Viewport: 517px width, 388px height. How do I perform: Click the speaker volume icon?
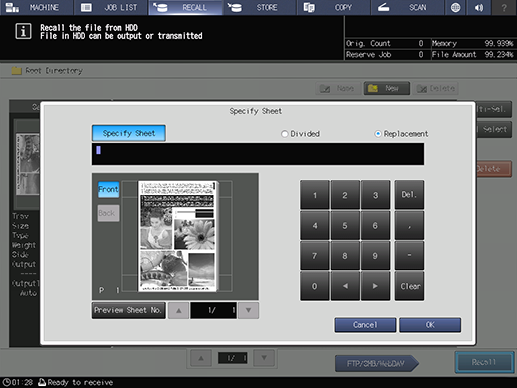tap(479, 7)
